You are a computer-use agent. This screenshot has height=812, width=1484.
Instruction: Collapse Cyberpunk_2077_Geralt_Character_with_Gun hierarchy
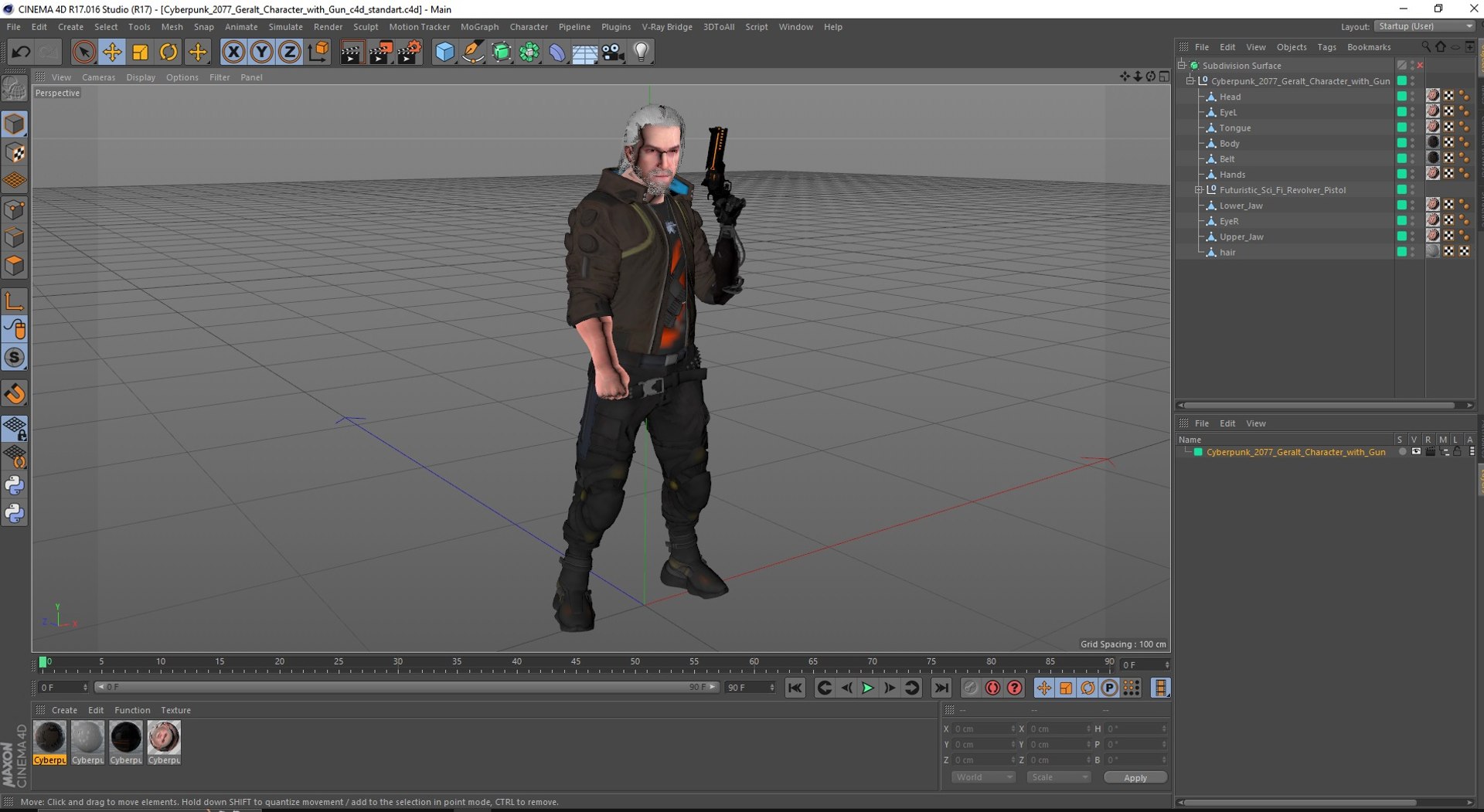(1190, 81)
